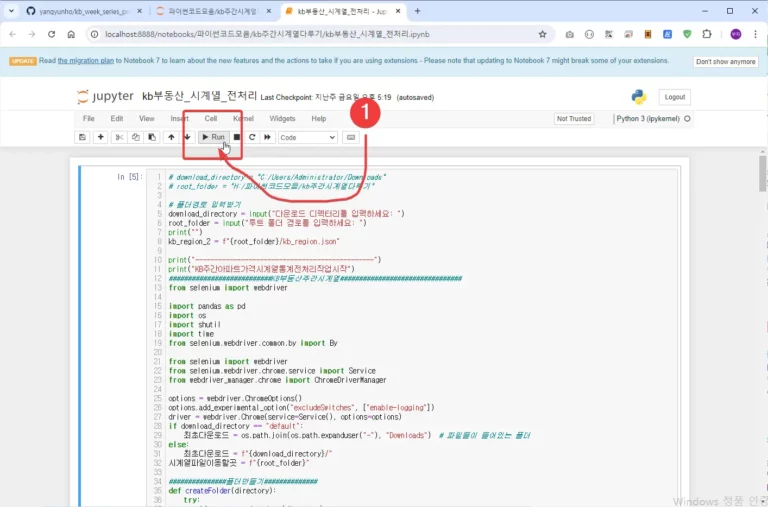The height and width of the screenshot is (507, 768).
Task: Paste cells below icon in toolbar
Action: (152, 138)
